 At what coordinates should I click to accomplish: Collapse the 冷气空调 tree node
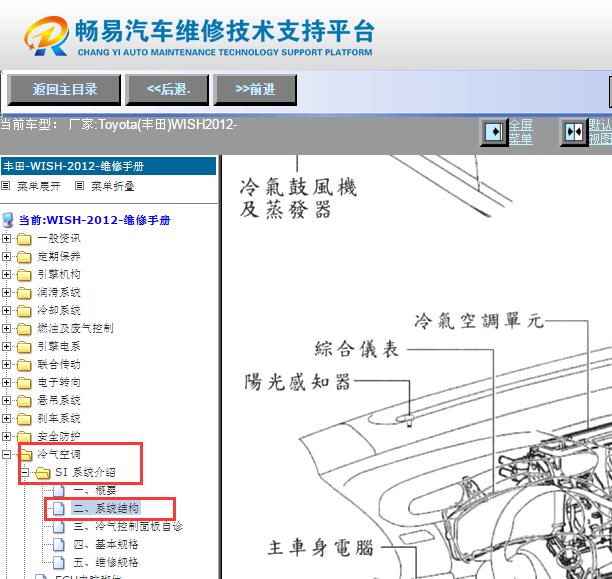pos(6,454)
